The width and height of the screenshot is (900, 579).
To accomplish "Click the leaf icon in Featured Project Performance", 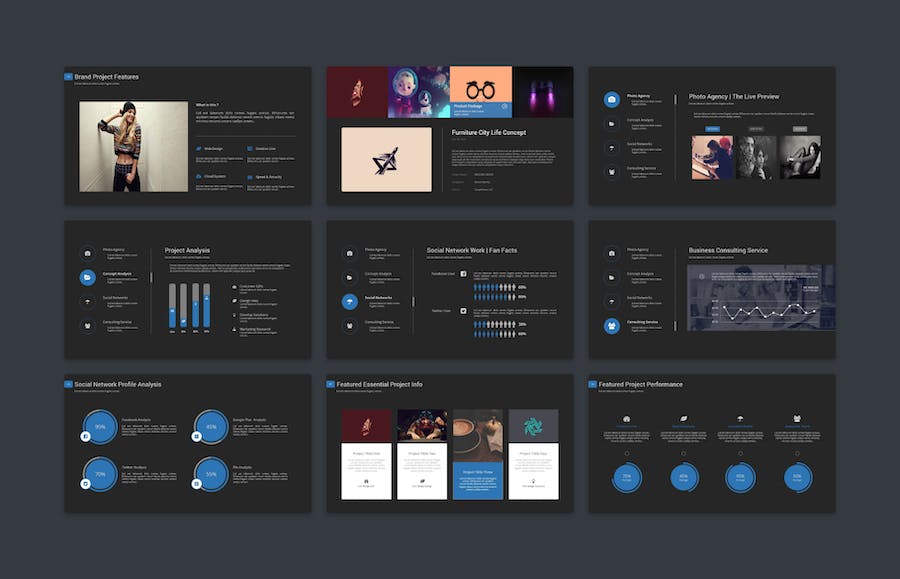I will point(684,419).
